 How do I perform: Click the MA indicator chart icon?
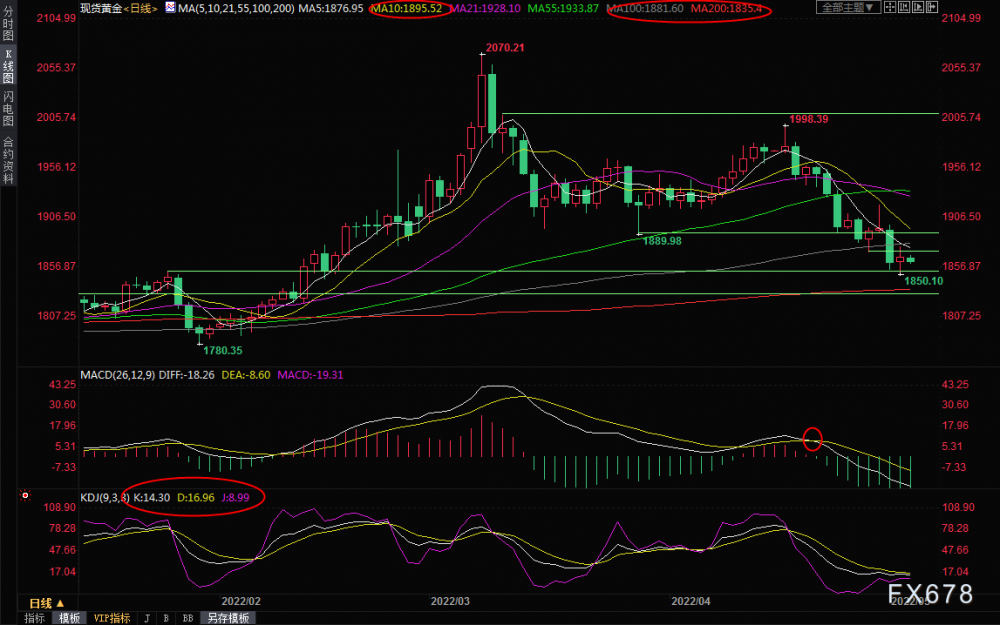click(170, 8)
